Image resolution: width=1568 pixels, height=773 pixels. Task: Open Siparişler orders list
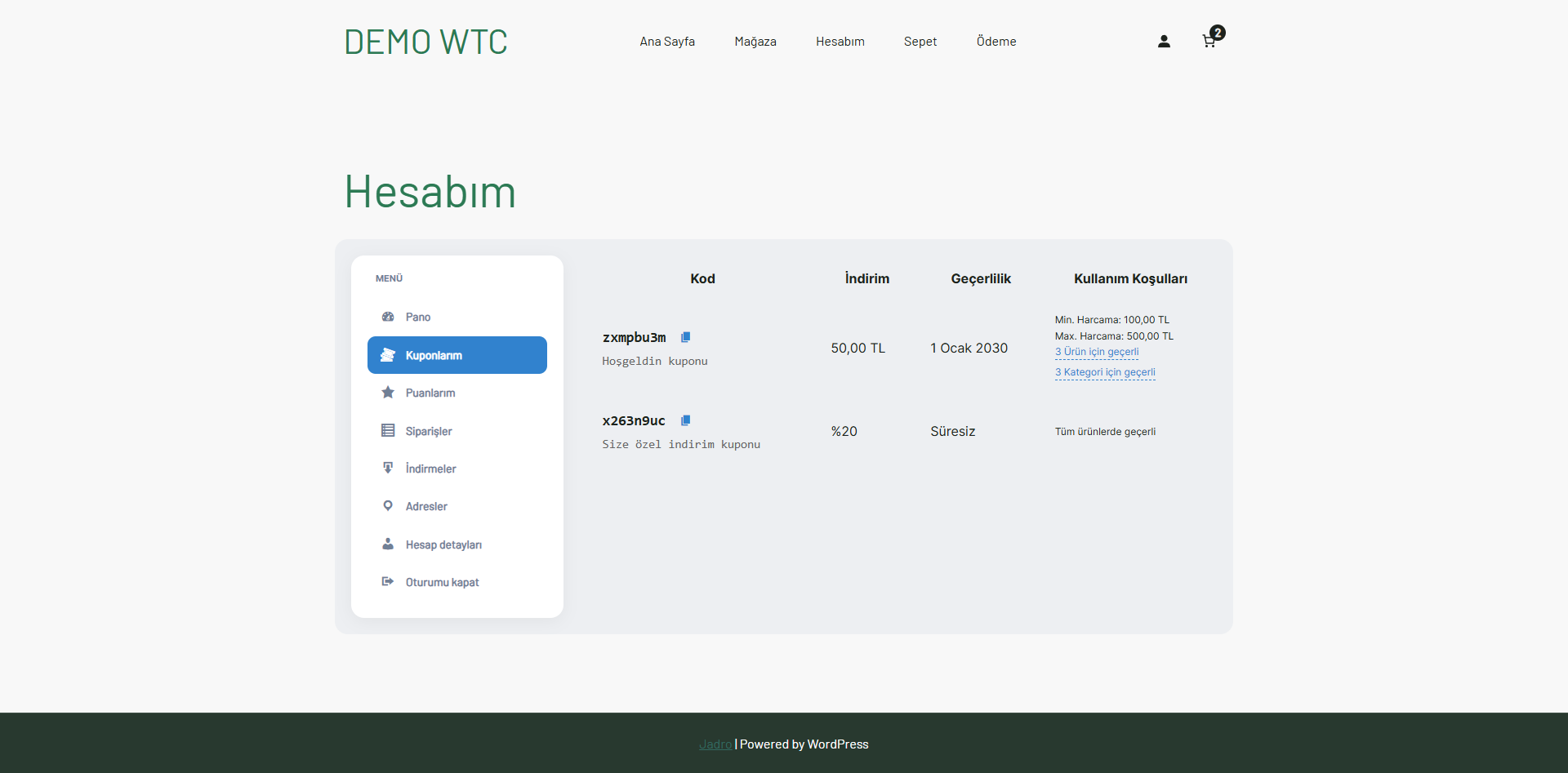point(428,431)
